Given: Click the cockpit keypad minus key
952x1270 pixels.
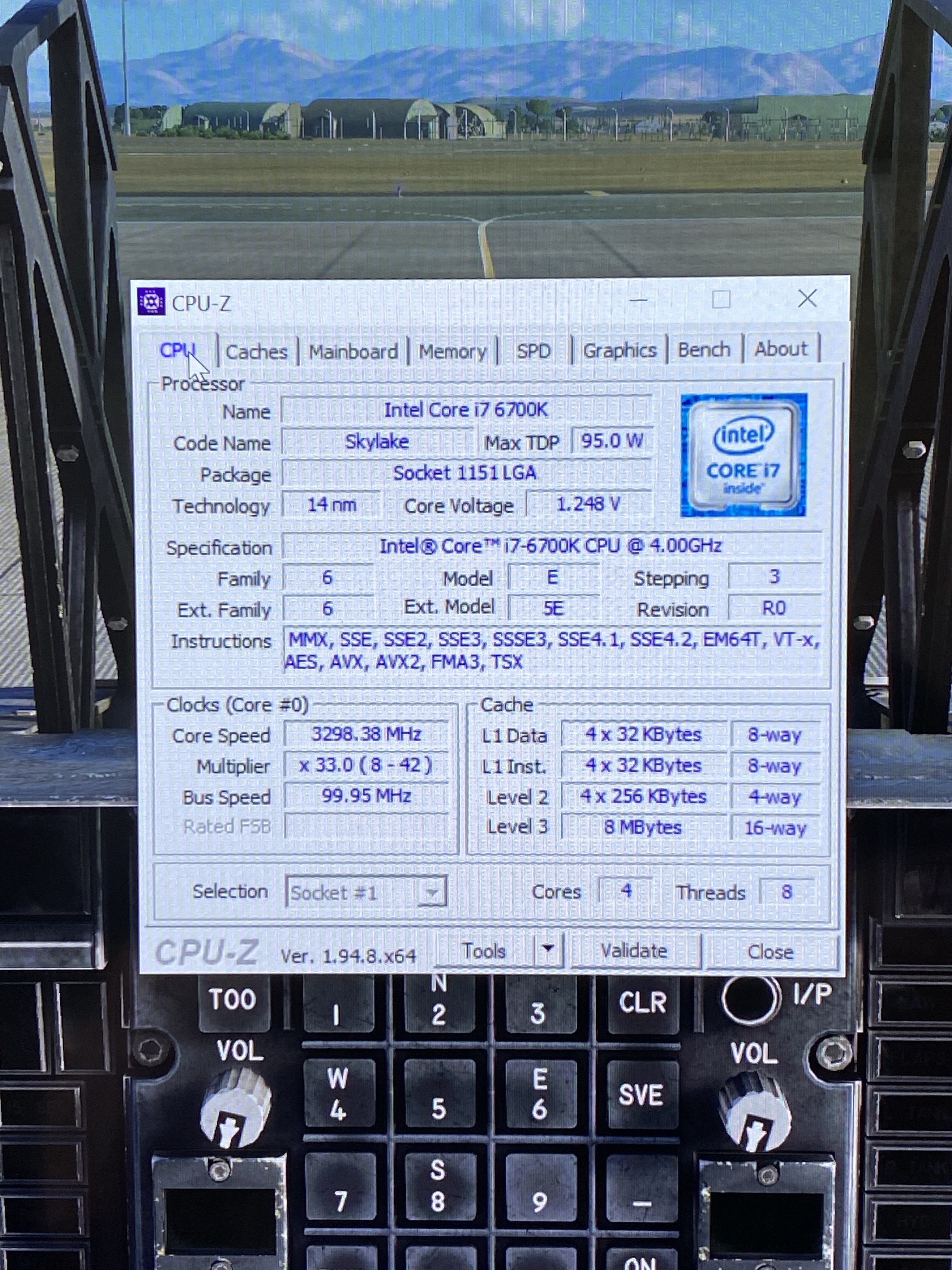Looking at the screenshot, I should coord(642,1187).
